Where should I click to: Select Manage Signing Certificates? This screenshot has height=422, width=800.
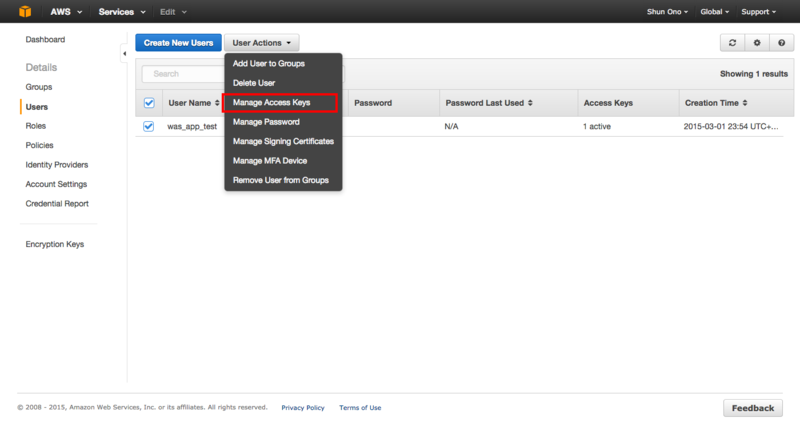[283, 141]
